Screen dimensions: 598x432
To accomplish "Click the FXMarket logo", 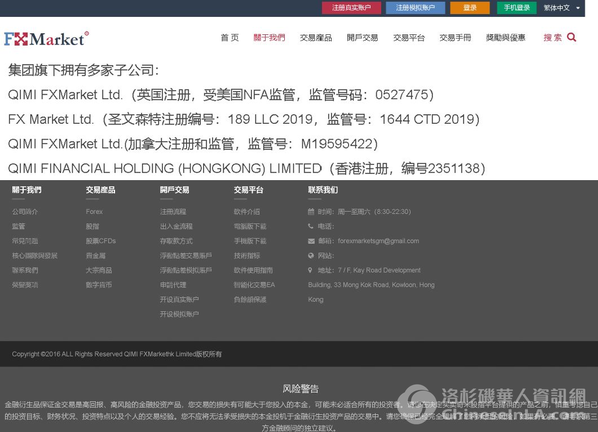I will pos(46,39).
